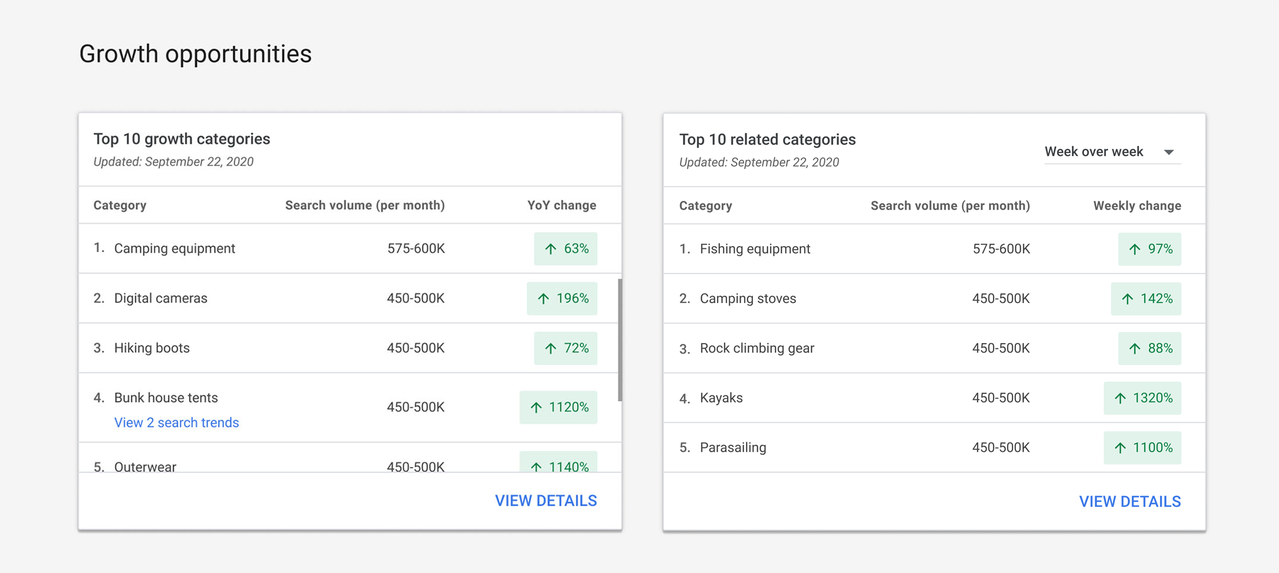Click the 72% growth badge for Hiking boots
The width and height of the screenshot is (1279, 573).
click(565, 348)
